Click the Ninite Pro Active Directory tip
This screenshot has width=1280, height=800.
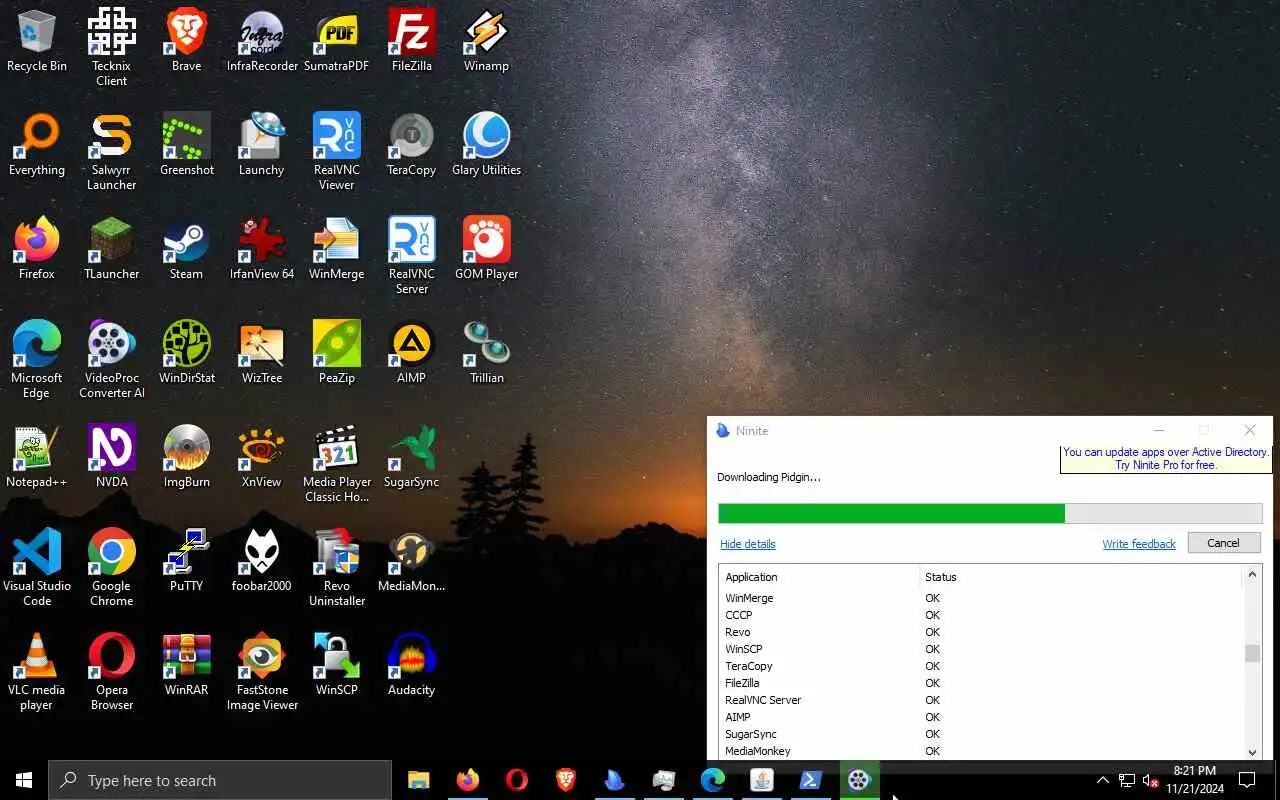pyautogui.click(x=1166, y=459)
